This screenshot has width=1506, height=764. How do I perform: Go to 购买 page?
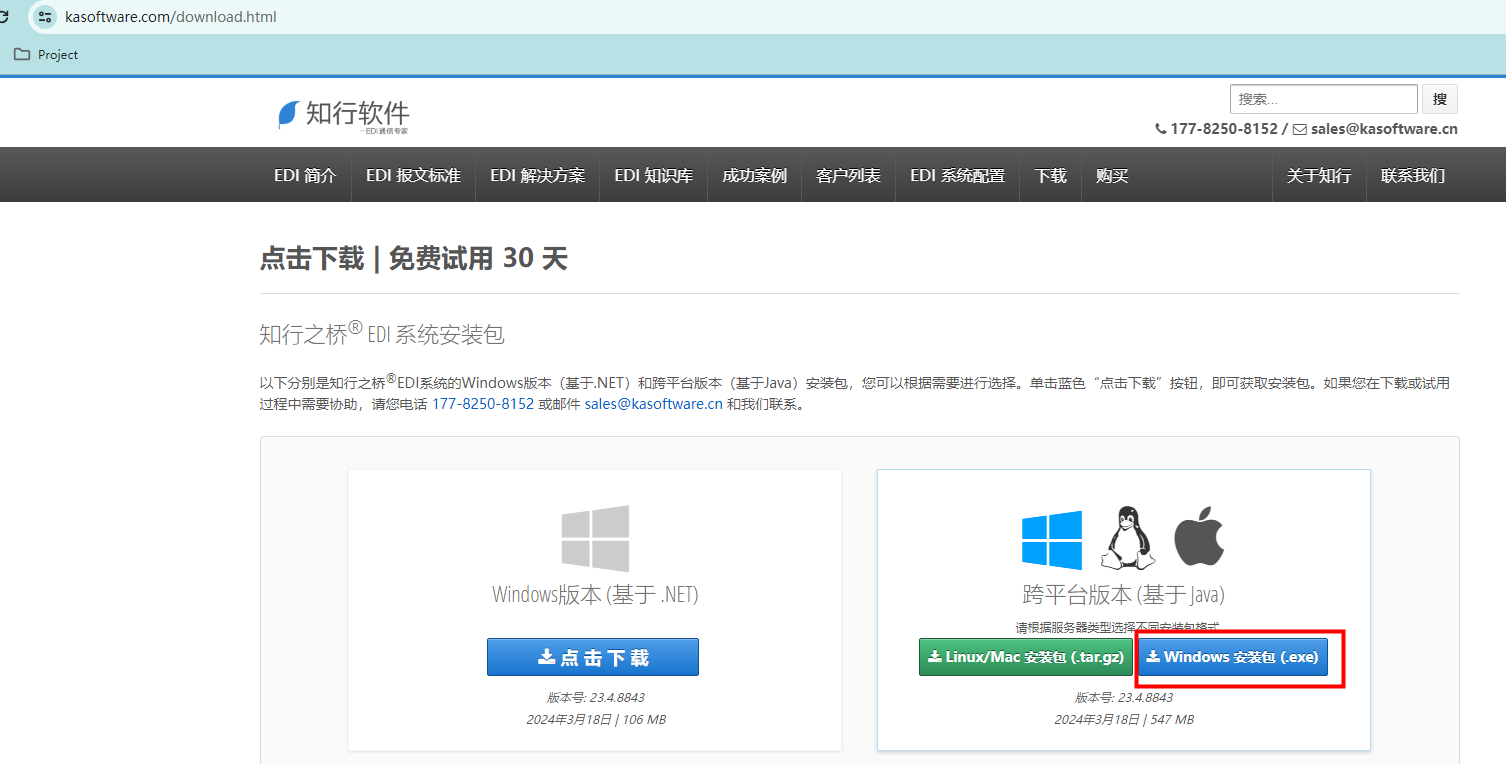(1112, 175)
